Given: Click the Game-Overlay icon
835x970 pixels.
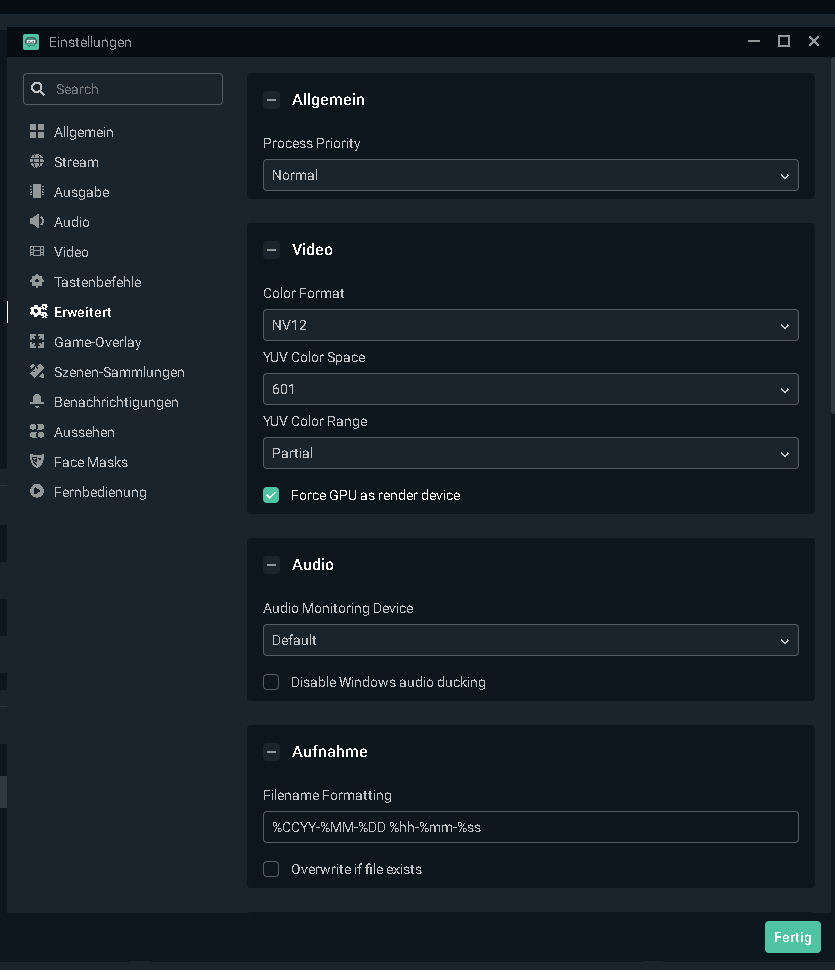Looking at the screenshot, I should coord(37,342).
